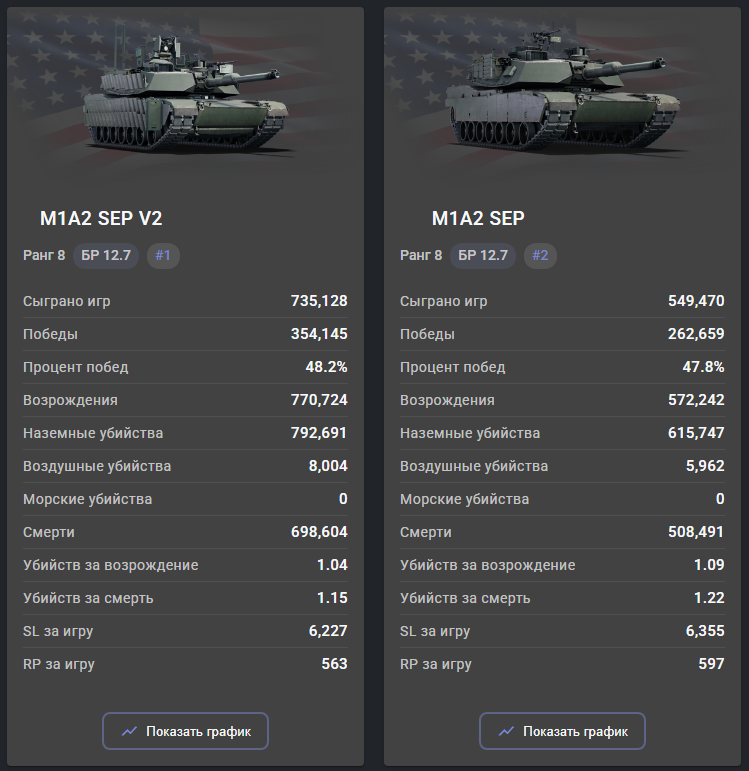
Task: Click Смерти value 508,491
Action: click(x=696, y=532)
